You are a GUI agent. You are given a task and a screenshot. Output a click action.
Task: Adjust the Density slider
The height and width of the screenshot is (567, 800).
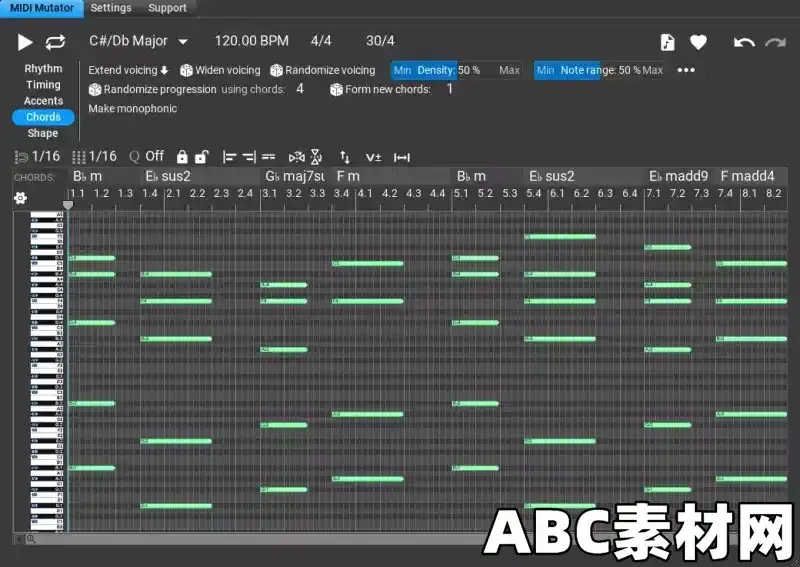click(457, 70)
